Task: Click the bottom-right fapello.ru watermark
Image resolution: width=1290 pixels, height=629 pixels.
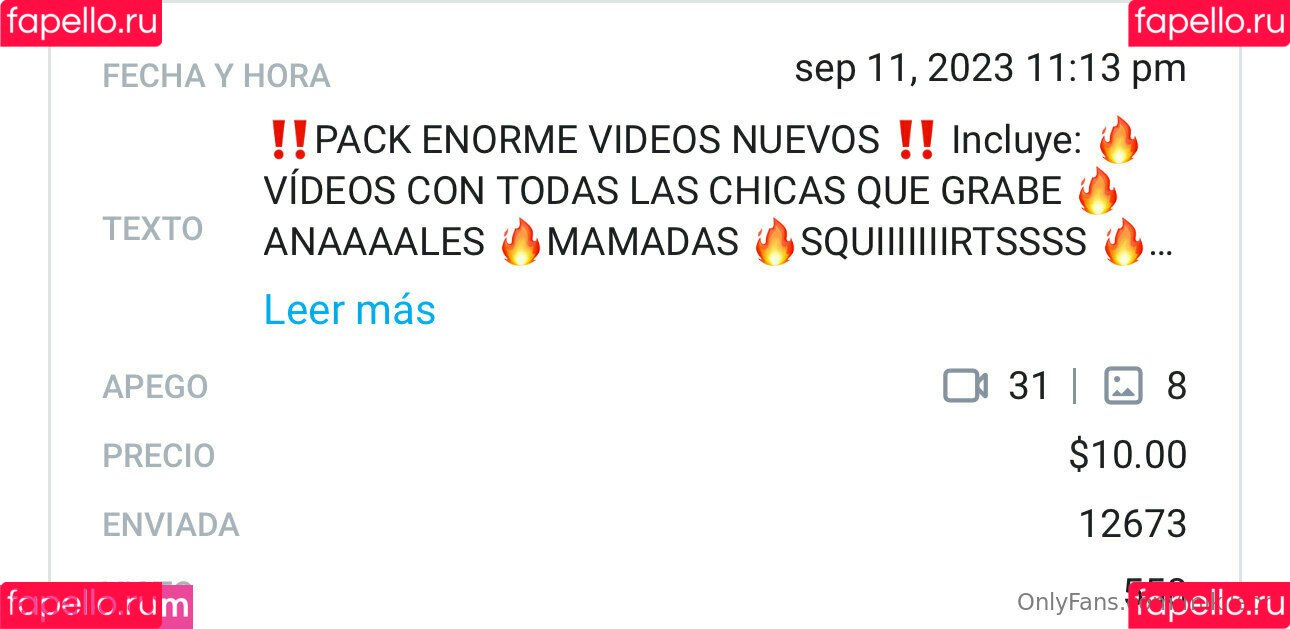Action: click(x=1209, y=605)
